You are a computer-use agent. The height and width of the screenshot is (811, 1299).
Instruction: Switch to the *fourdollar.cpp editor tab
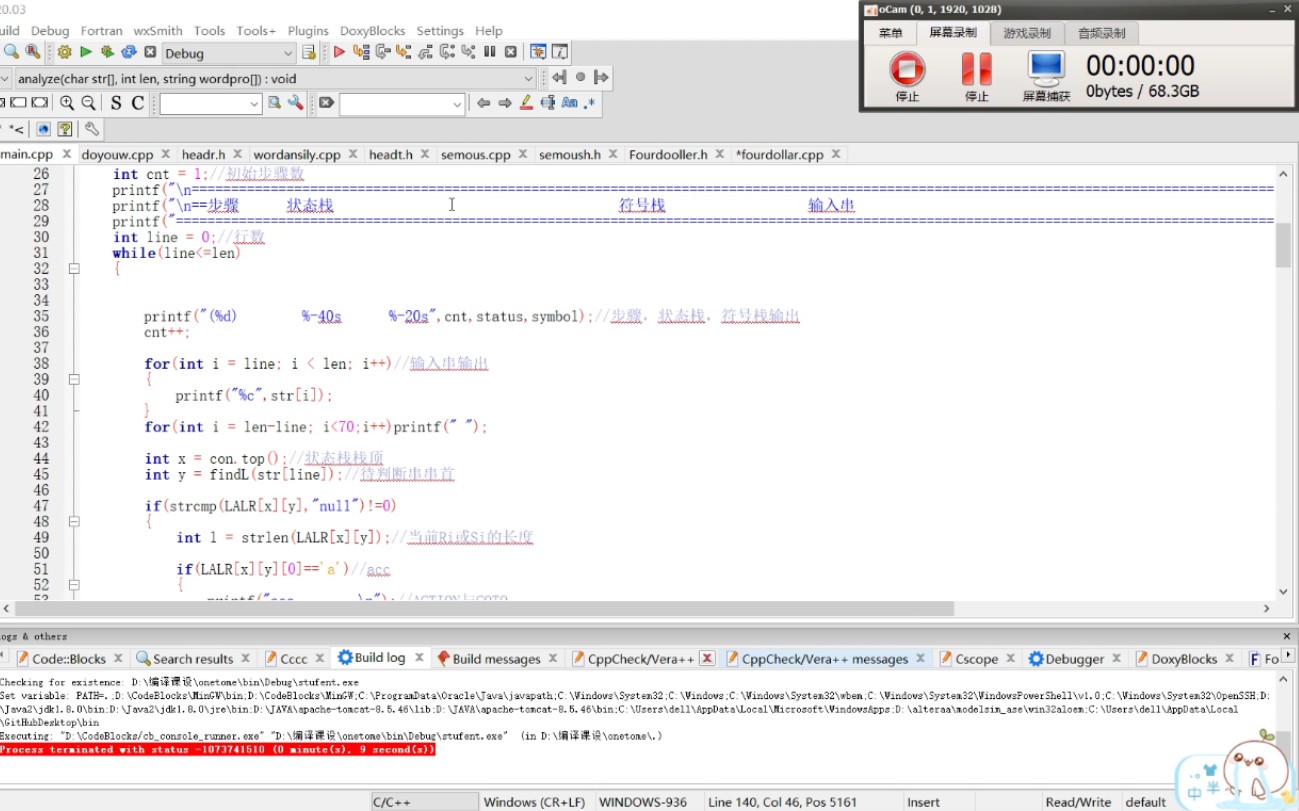(779, 155)
